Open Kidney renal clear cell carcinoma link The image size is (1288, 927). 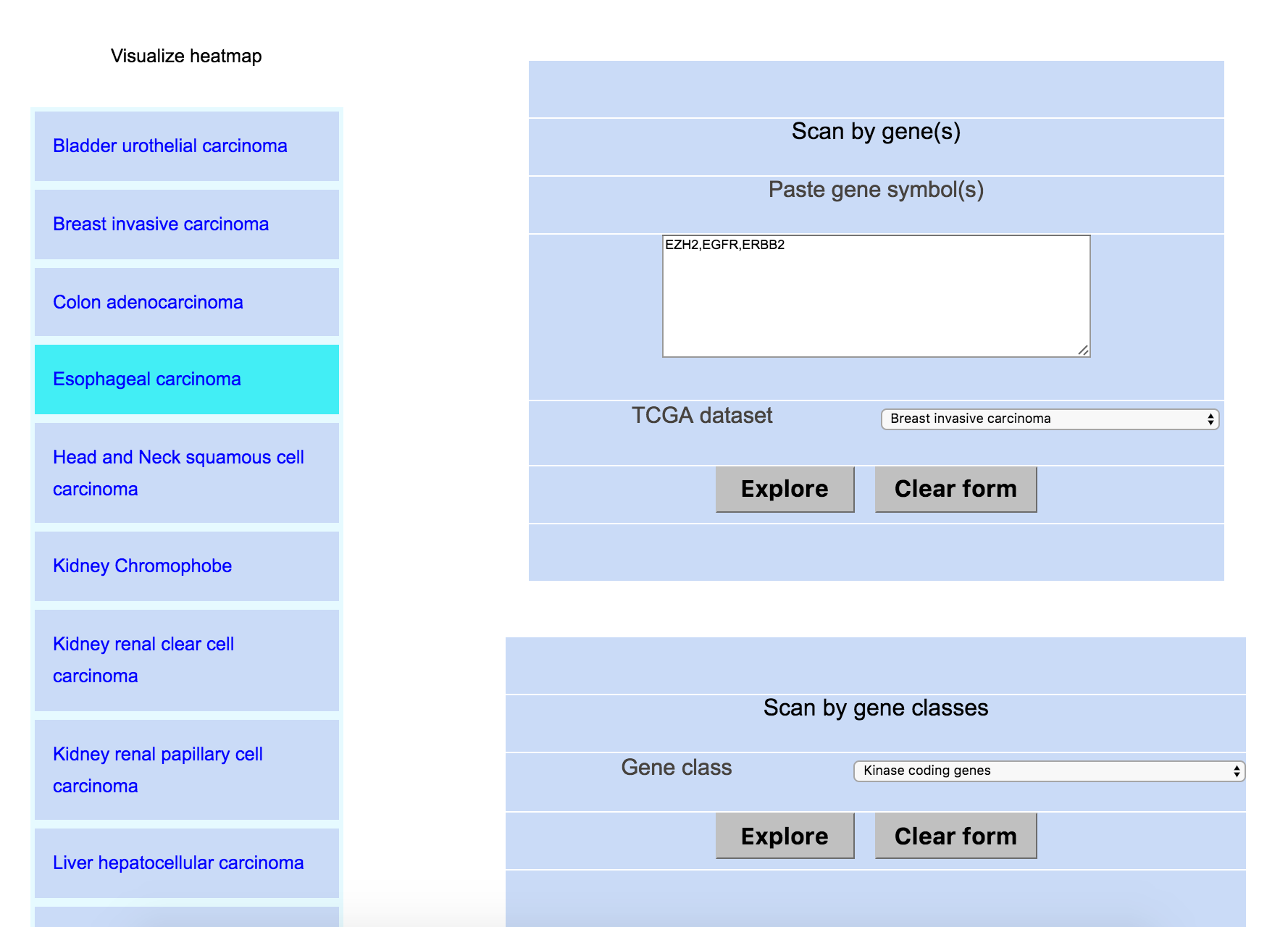pyautogui.click(x=143, y=659)
